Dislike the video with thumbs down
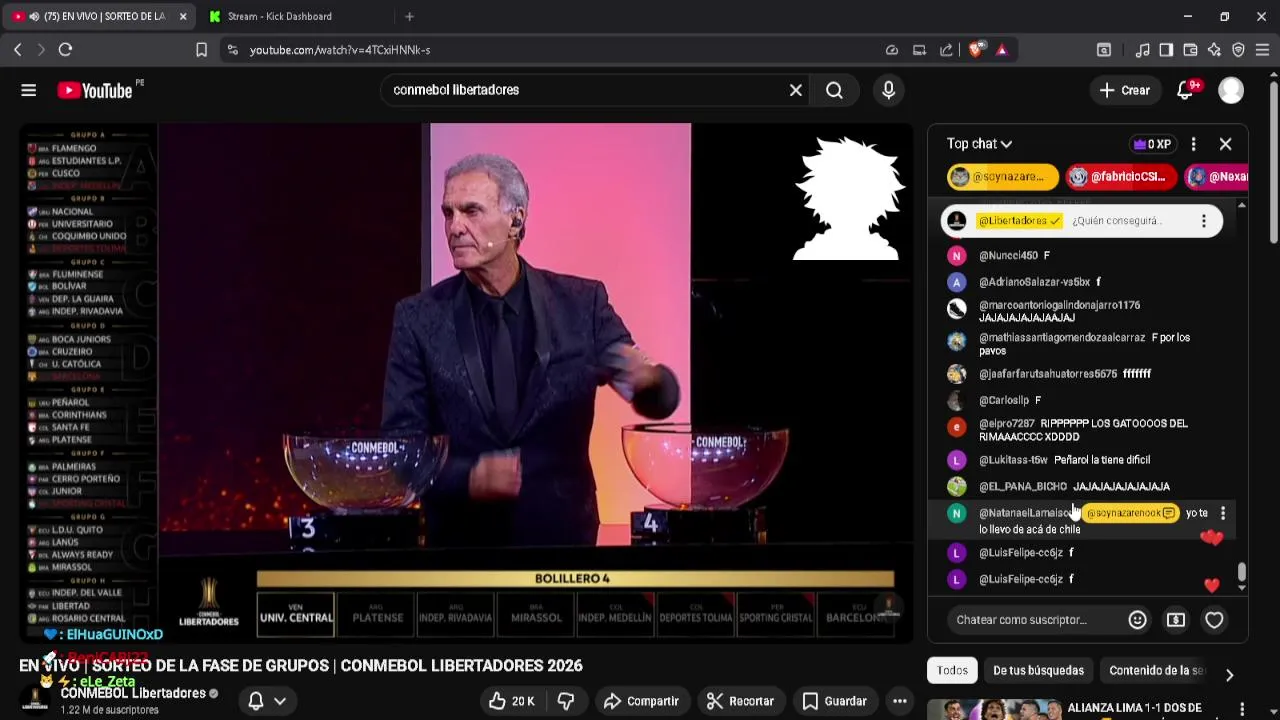 pos(566,701)
